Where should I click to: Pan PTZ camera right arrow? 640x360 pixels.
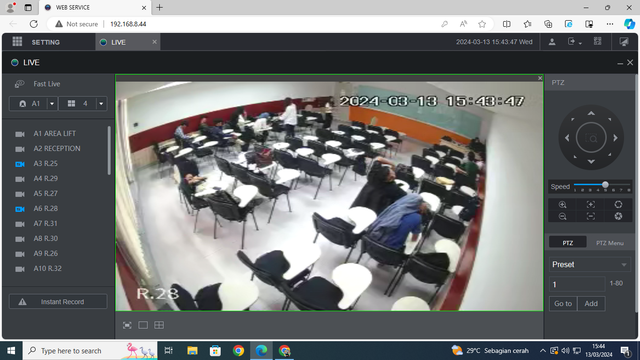tap(615, 138)
